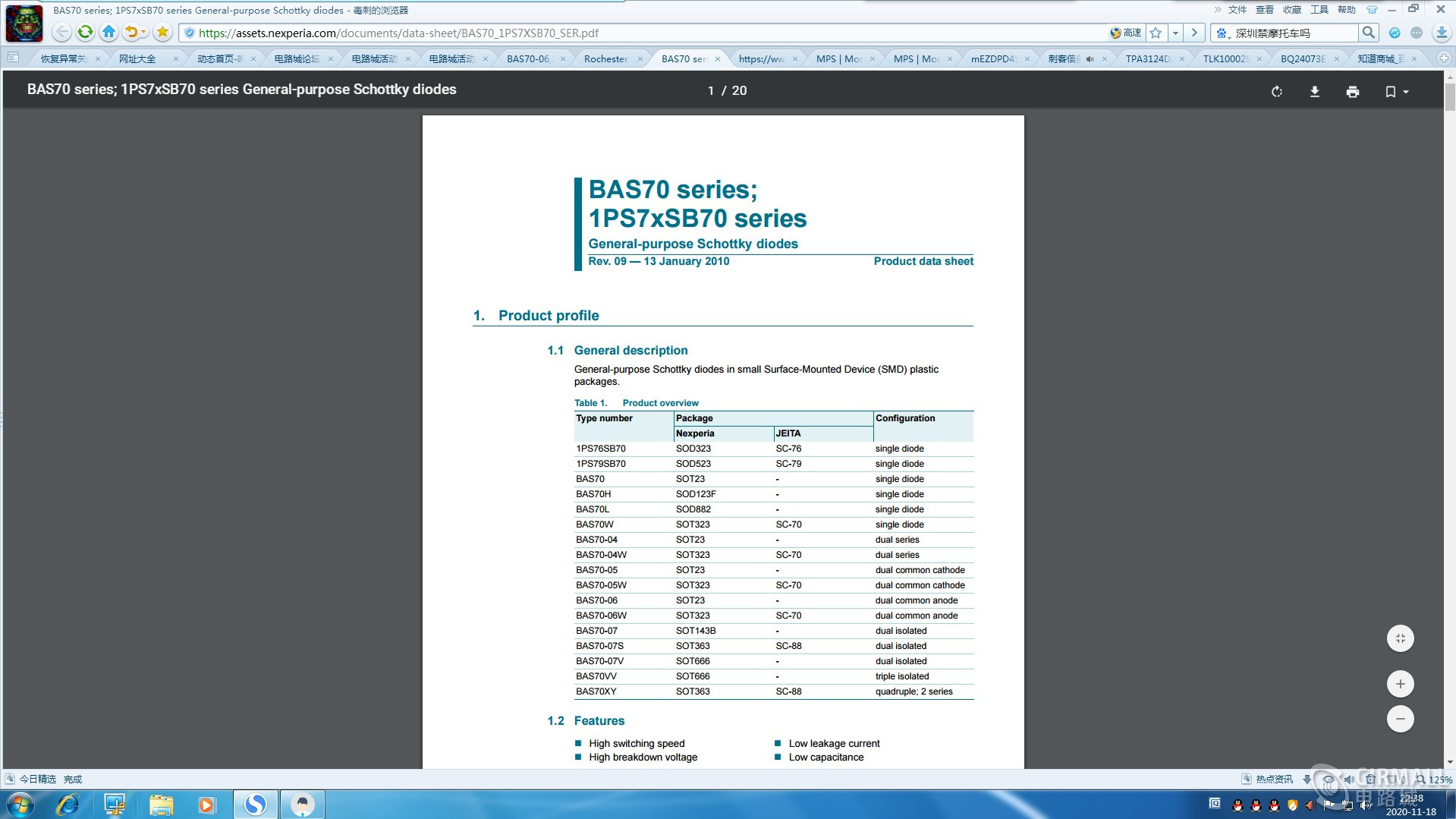The width and height of the screenshot is (1456, 819).
Task: Open the media player taskbar icon
Action: [x=206, y=805]
